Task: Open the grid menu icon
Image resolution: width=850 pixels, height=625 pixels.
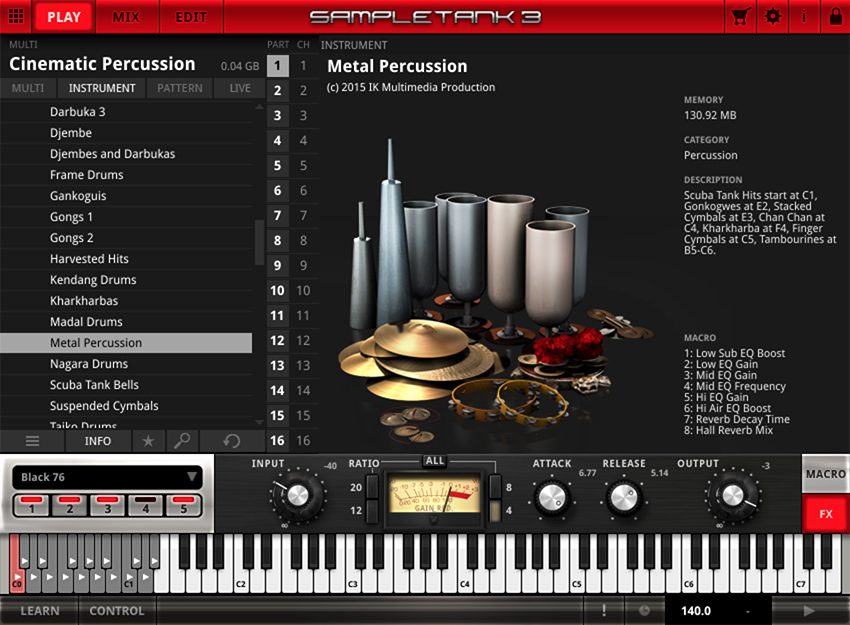Action: [x=16, y=16]
